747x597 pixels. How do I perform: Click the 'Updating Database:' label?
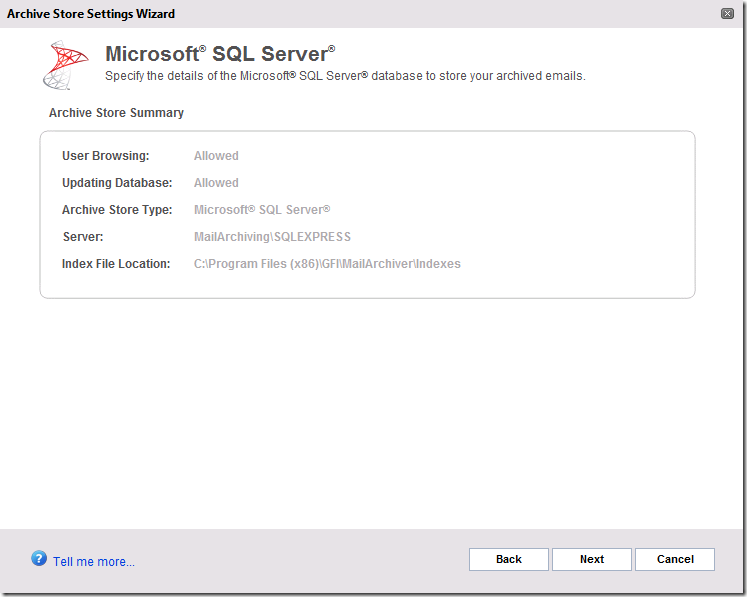(117, 183)
